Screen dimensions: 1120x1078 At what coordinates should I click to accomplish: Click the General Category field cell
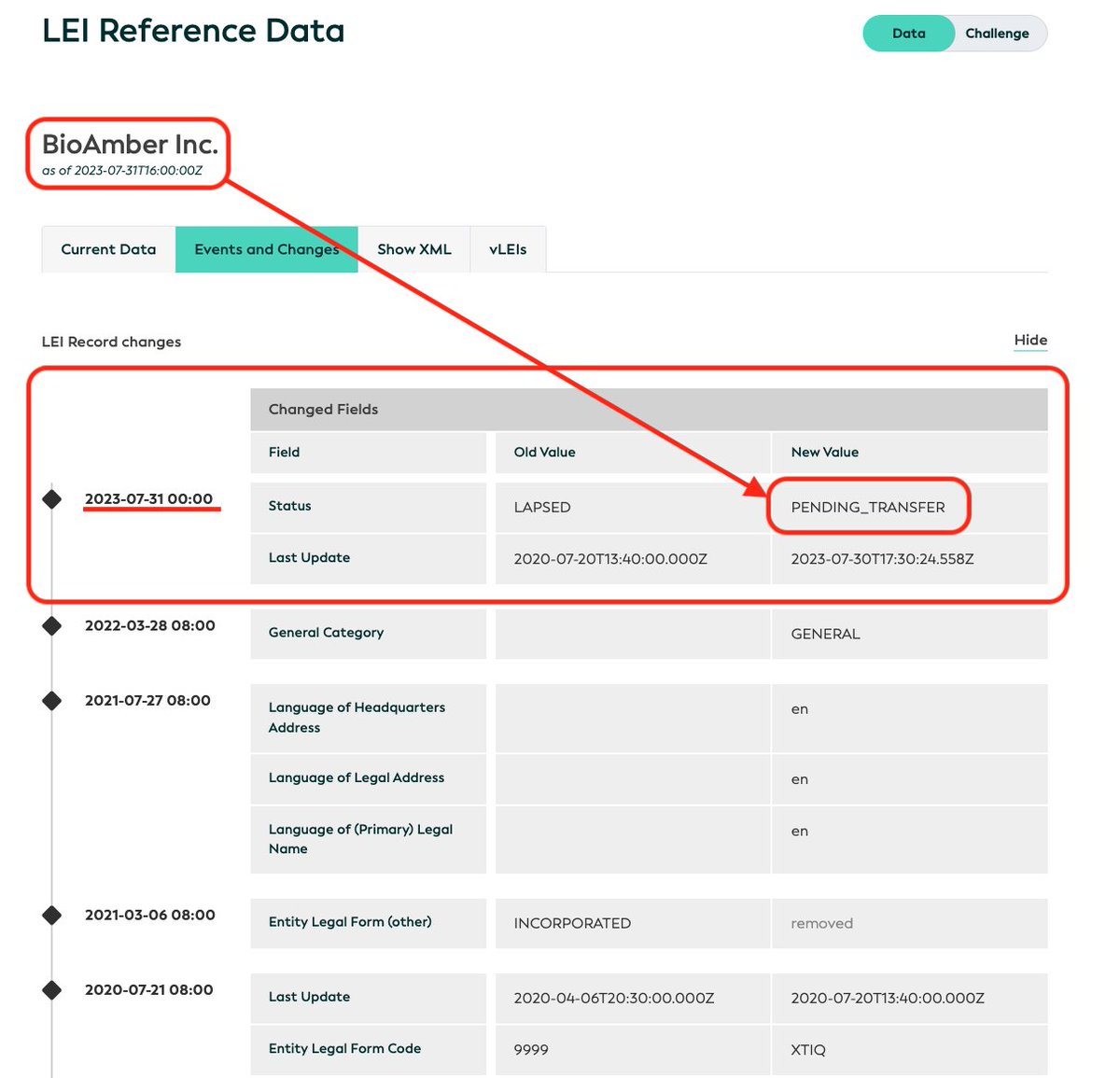(x=368, y=633)
